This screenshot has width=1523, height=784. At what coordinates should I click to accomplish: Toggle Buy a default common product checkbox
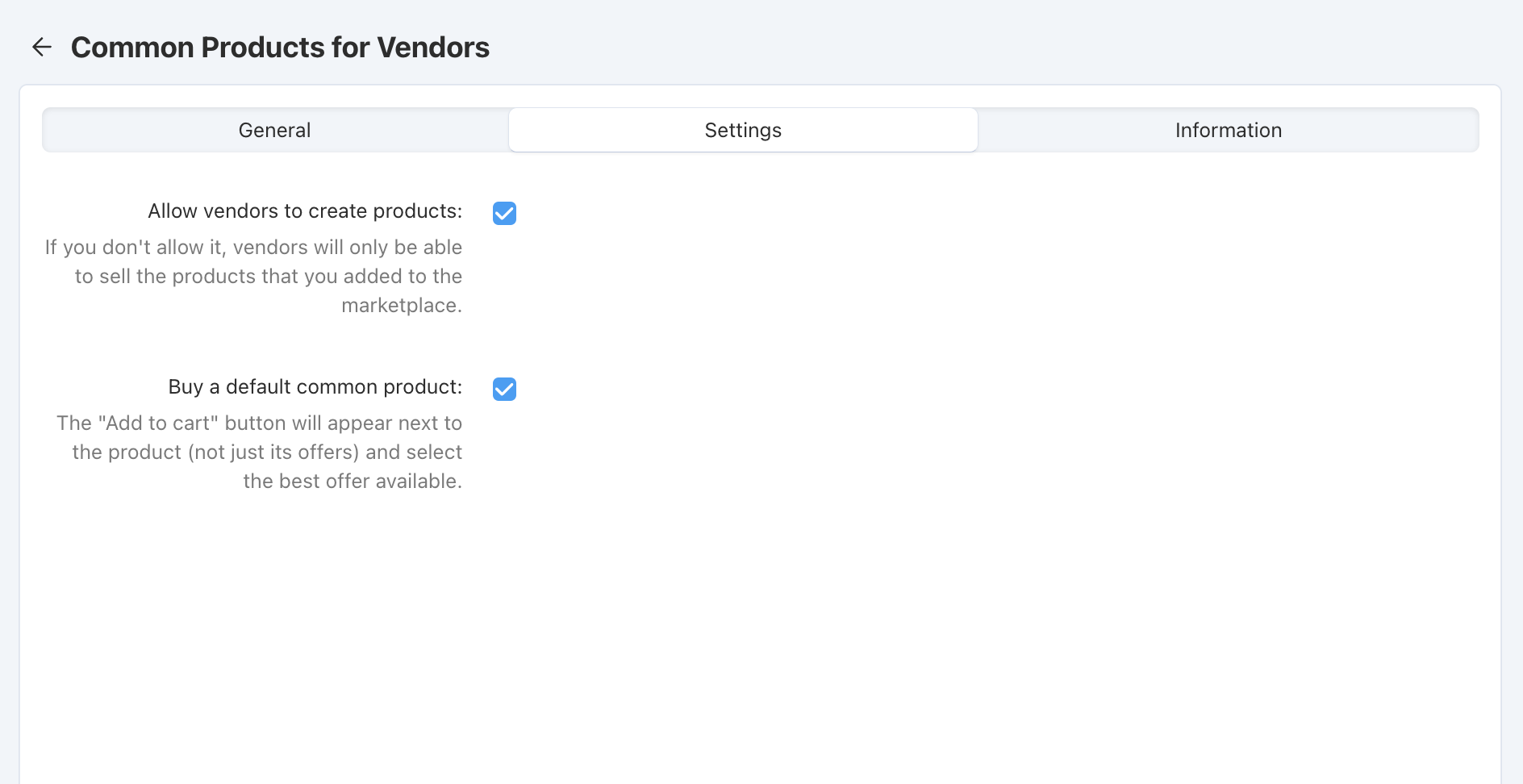coord(504,389)
